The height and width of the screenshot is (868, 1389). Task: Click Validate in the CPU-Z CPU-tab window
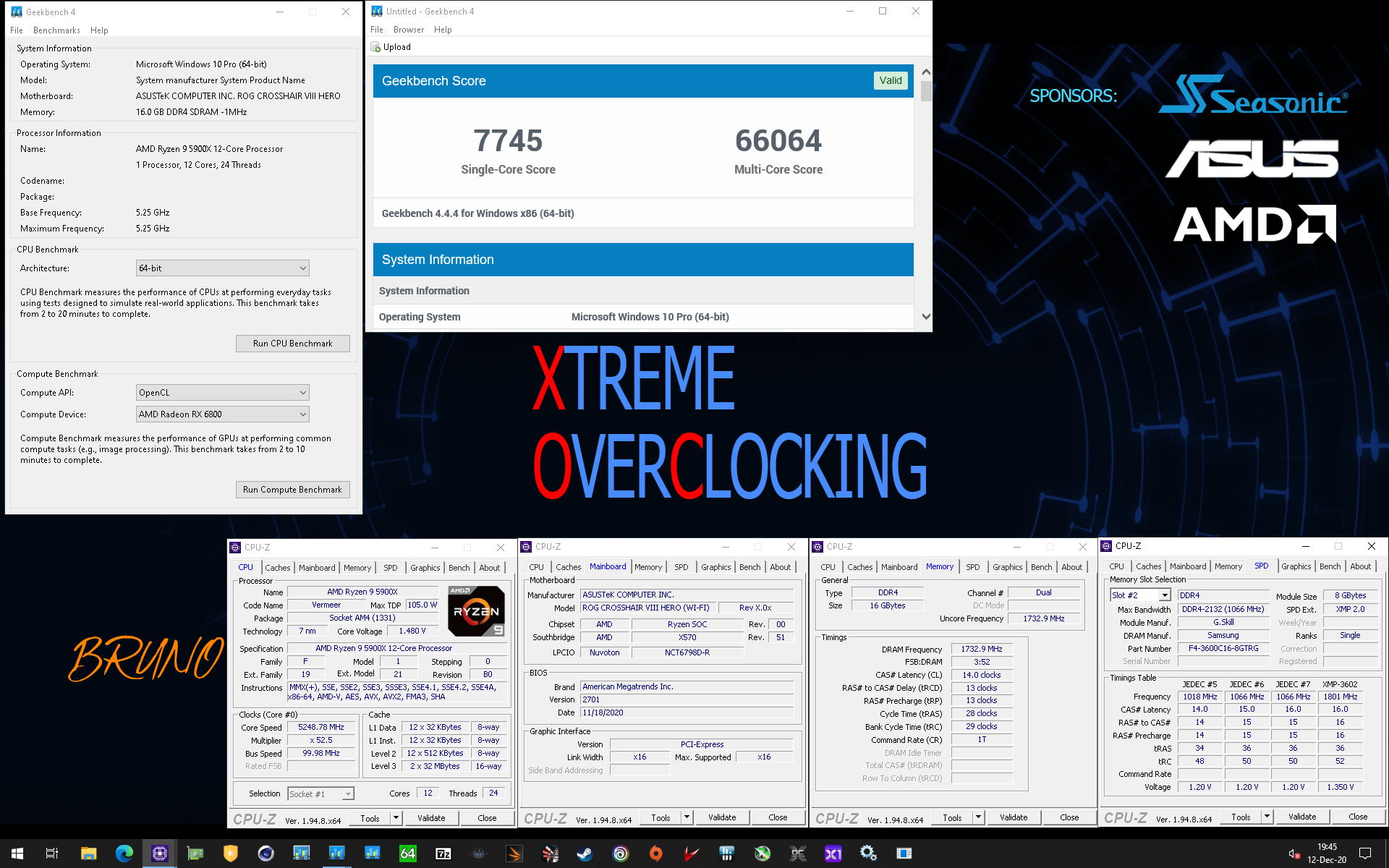click(x=431, y=818)
